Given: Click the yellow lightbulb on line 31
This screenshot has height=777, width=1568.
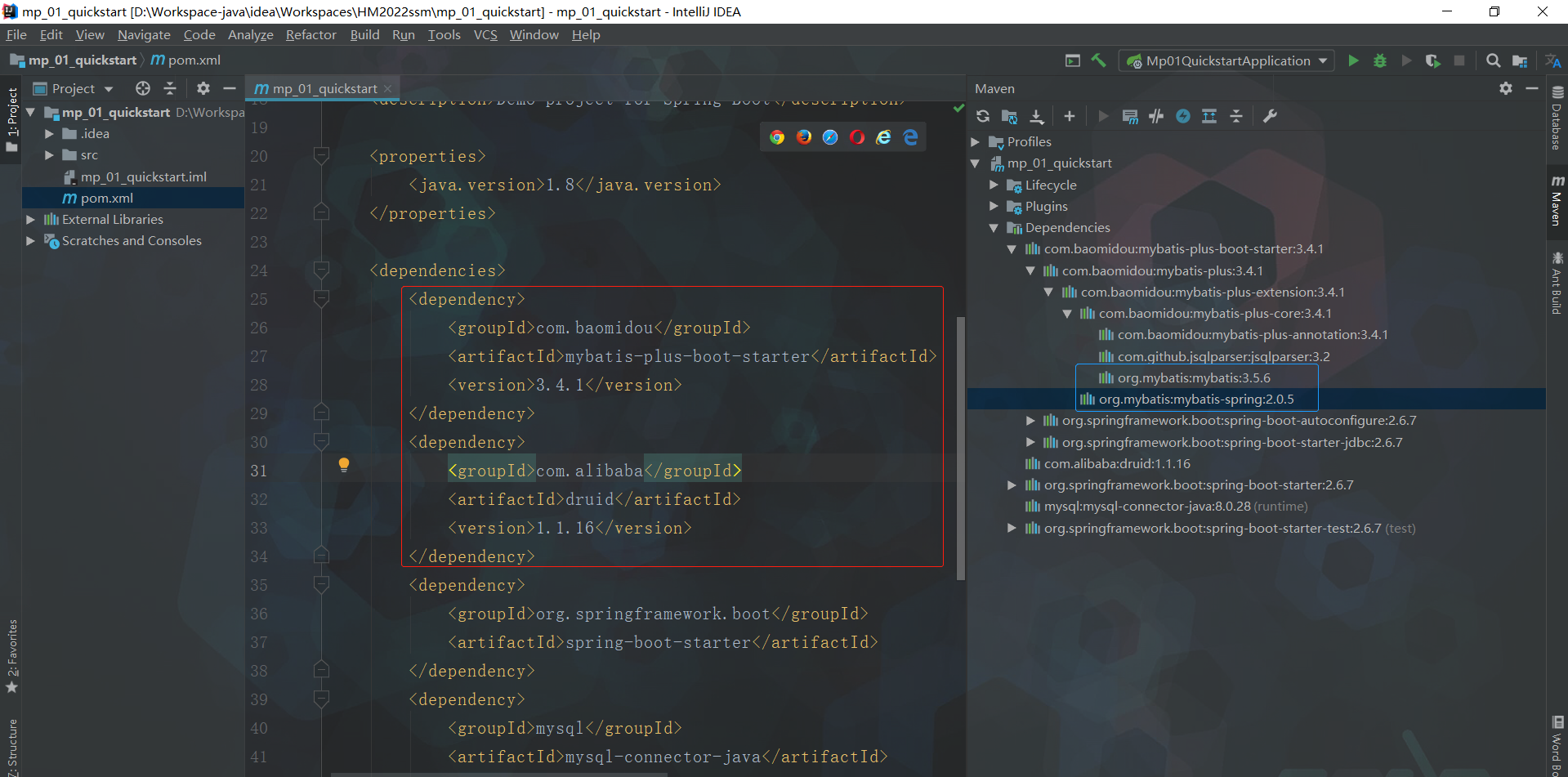Looking at the screenshot, I should (x=344, y=465).
